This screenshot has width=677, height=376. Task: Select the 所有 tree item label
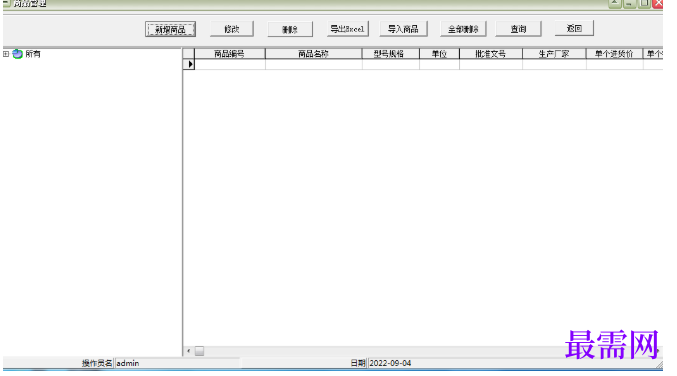tap(33, 54)
